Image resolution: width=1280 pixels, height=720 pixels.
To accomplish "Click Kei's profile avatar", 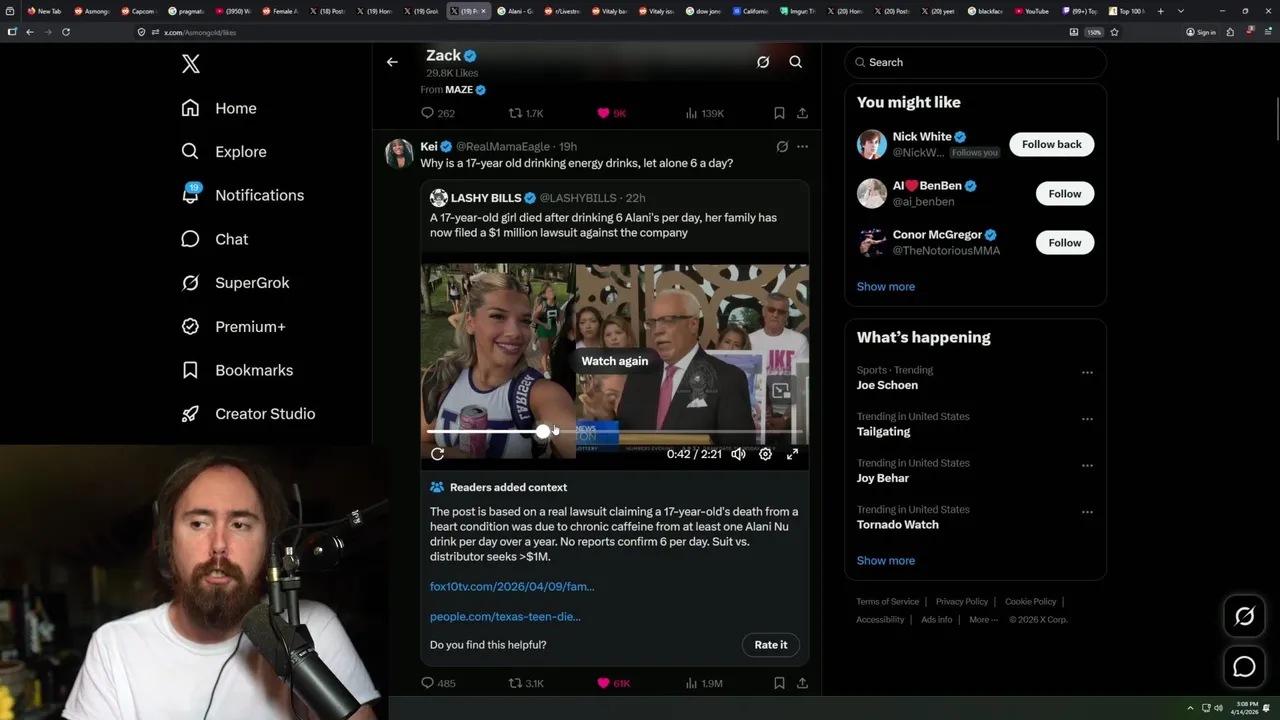I will click(399, 153).
